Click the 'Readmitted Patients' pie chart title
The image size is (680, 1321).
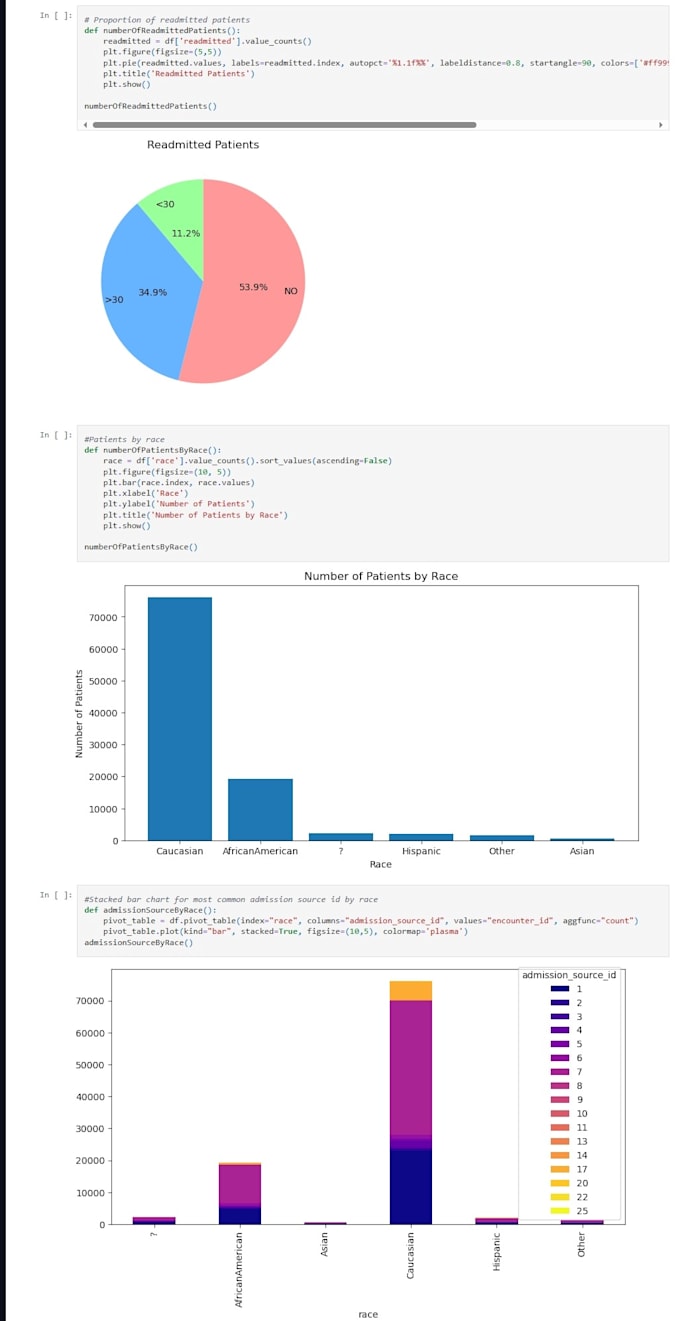point(203,145)
